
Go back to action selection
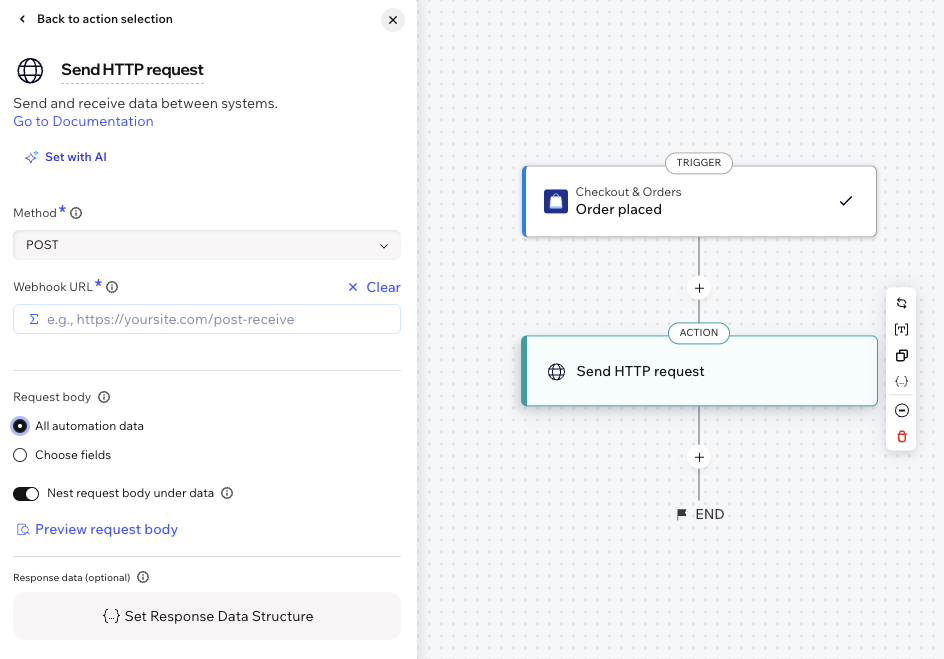tap(96, 19)
